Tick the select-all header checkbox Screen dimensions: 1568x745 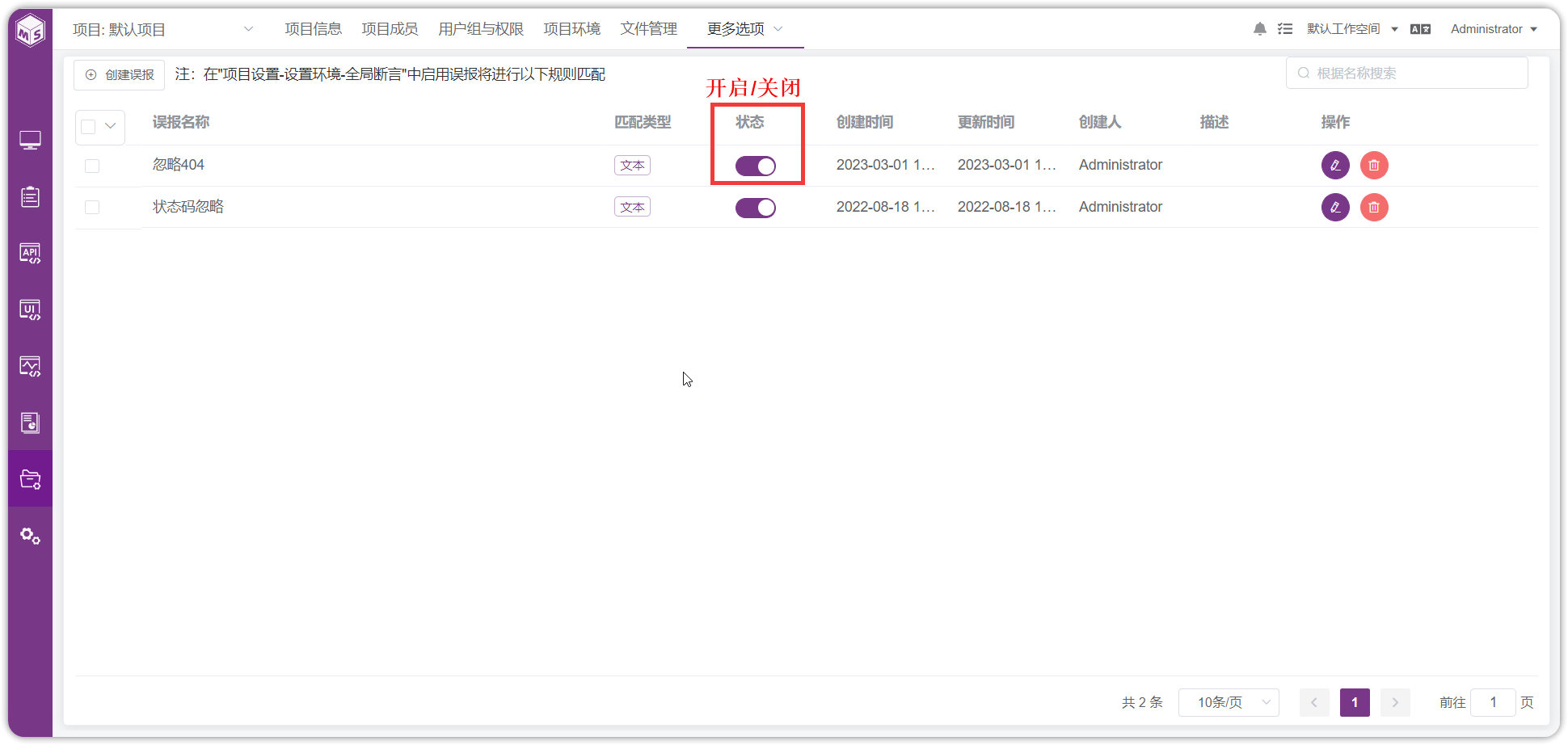(89, 127)
